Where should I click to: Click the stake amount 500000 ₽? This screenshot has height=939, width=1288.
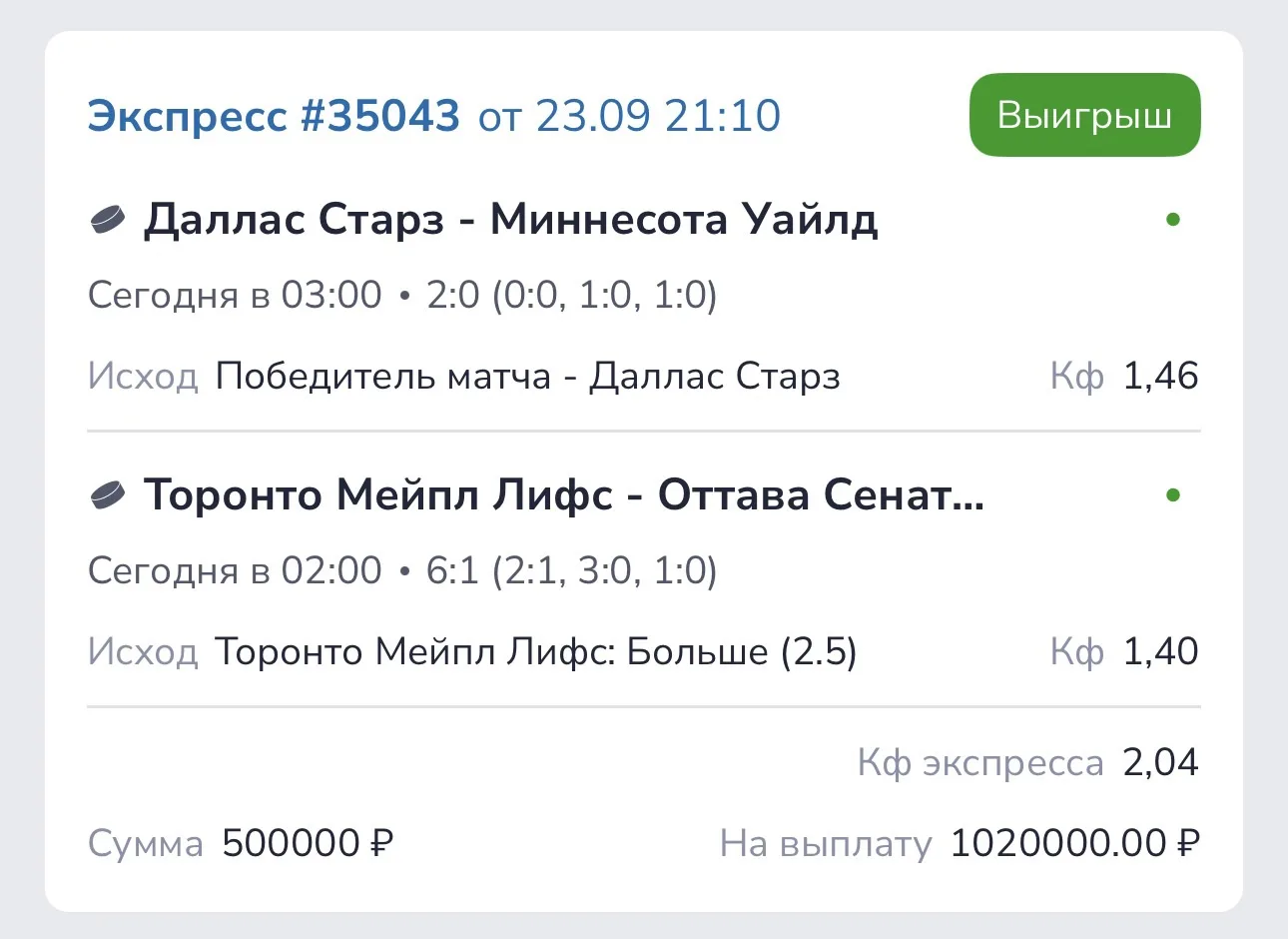308,844
